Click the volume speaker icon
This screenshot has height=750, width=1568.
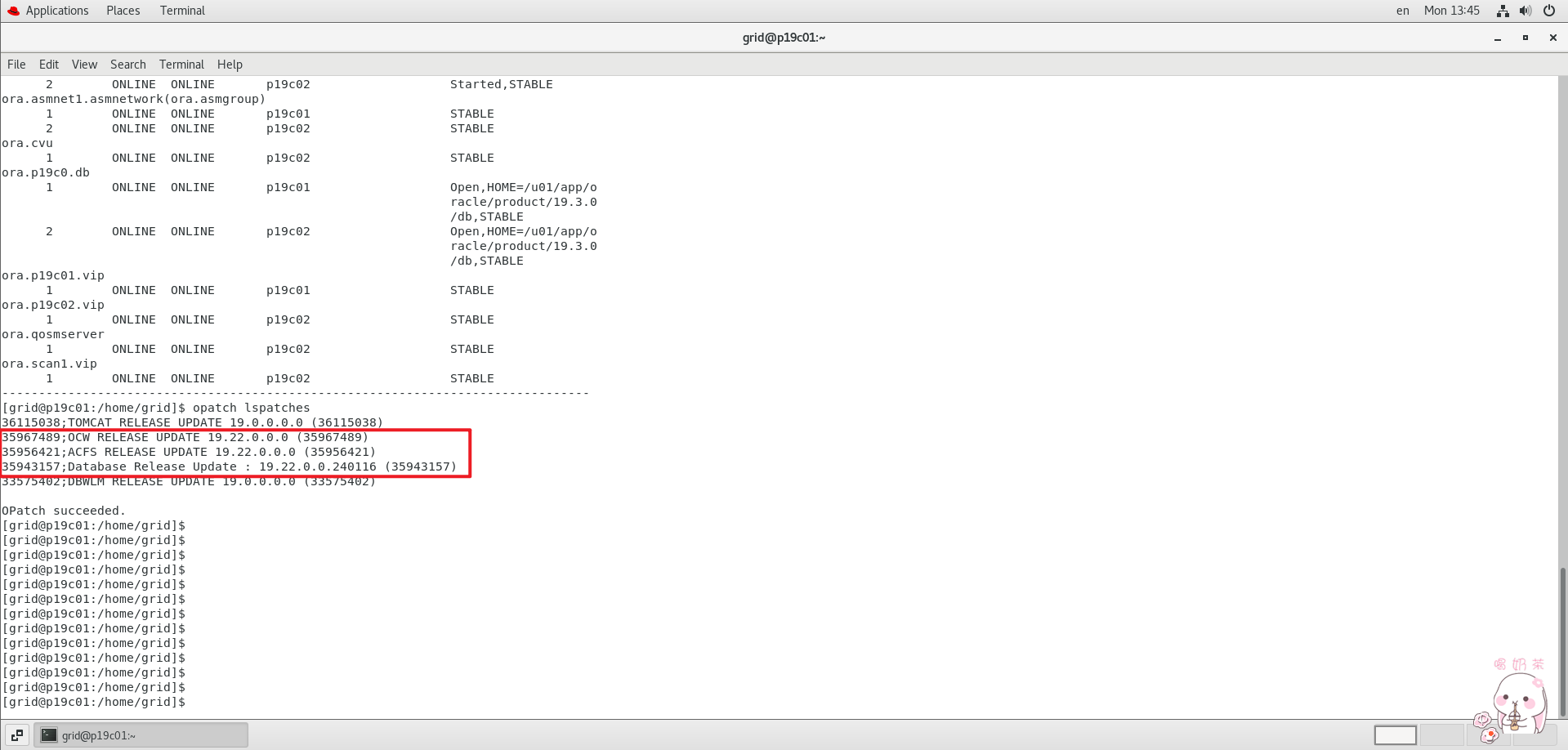tap(1525, 11)
